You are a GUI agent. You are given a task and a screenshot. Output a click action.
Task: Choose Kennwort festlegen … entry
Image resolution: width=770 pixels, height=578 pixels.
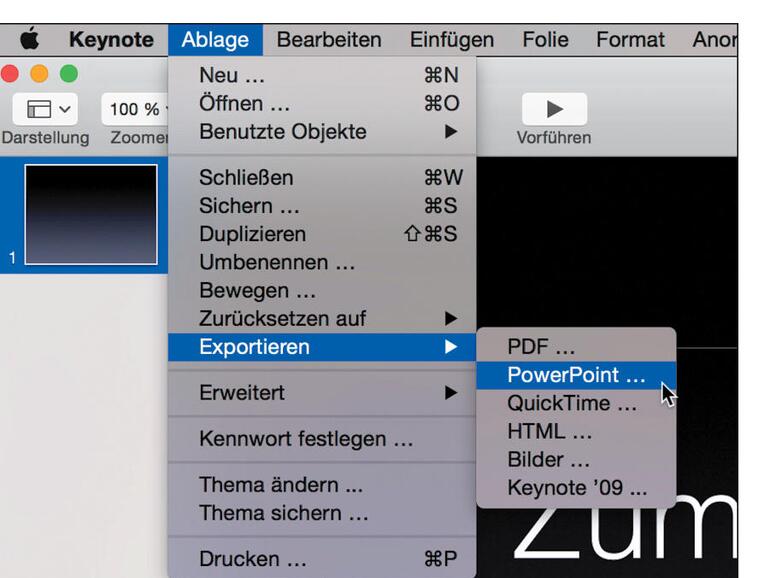[322, 439]
